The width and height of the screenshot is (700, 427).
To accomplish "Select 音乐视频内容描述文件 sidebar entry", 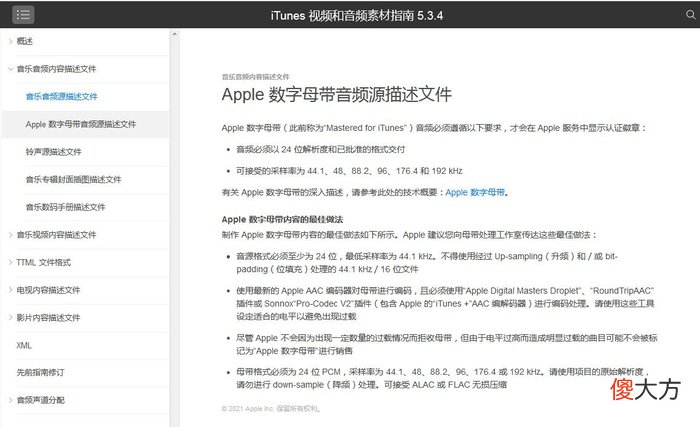I will 56,234.
